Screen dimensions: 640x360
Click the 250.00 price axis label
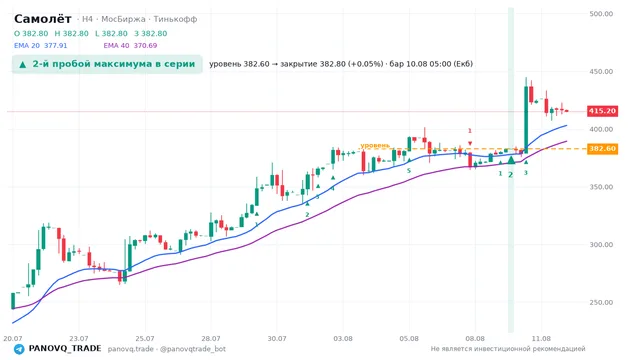[601, 302]
